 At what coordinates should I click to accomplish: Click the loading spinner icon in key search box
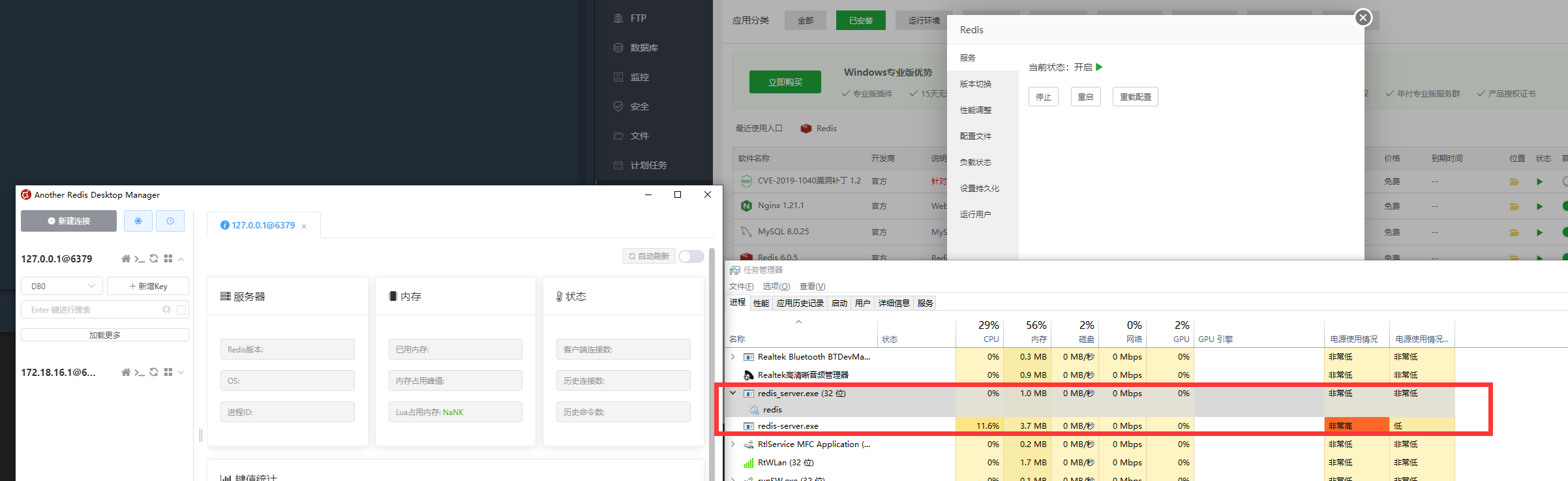coord(166,309)
